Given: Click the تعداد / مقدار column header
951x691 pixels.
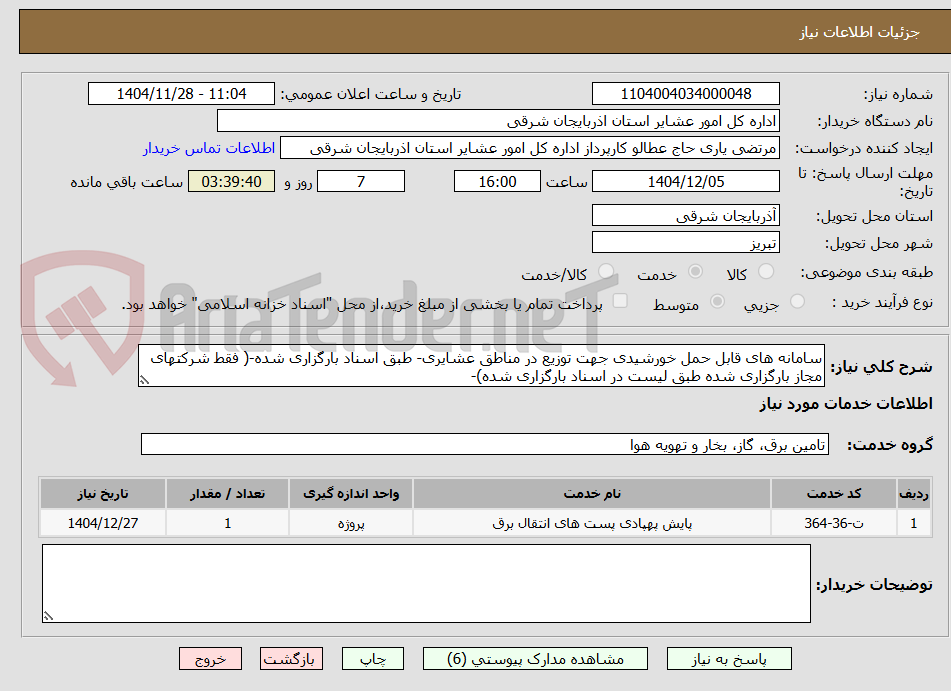Looking at the screenshot, I should point(227,494).
